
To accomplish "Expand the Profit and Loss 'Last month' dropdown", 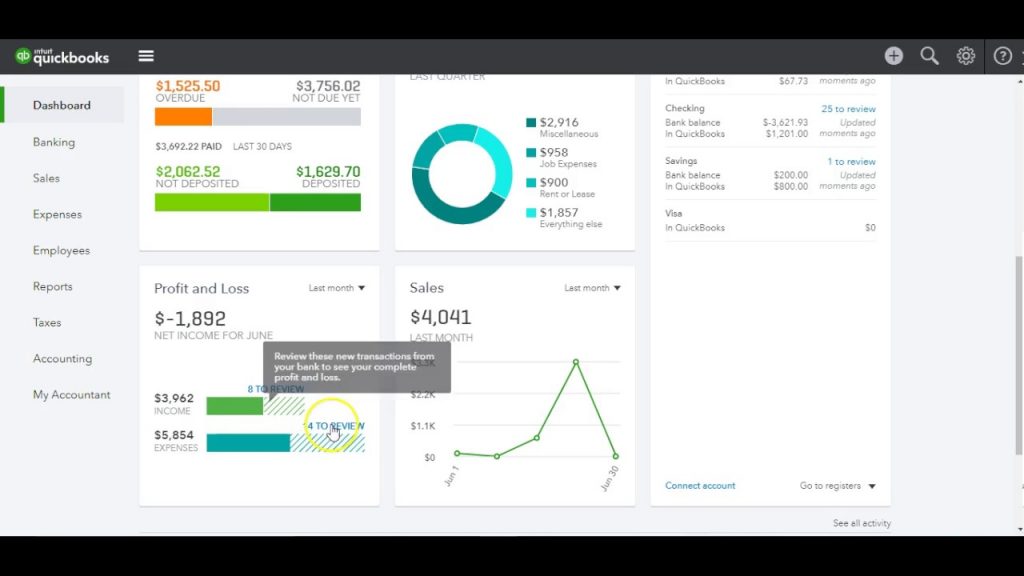I will [x=337, y=287].
